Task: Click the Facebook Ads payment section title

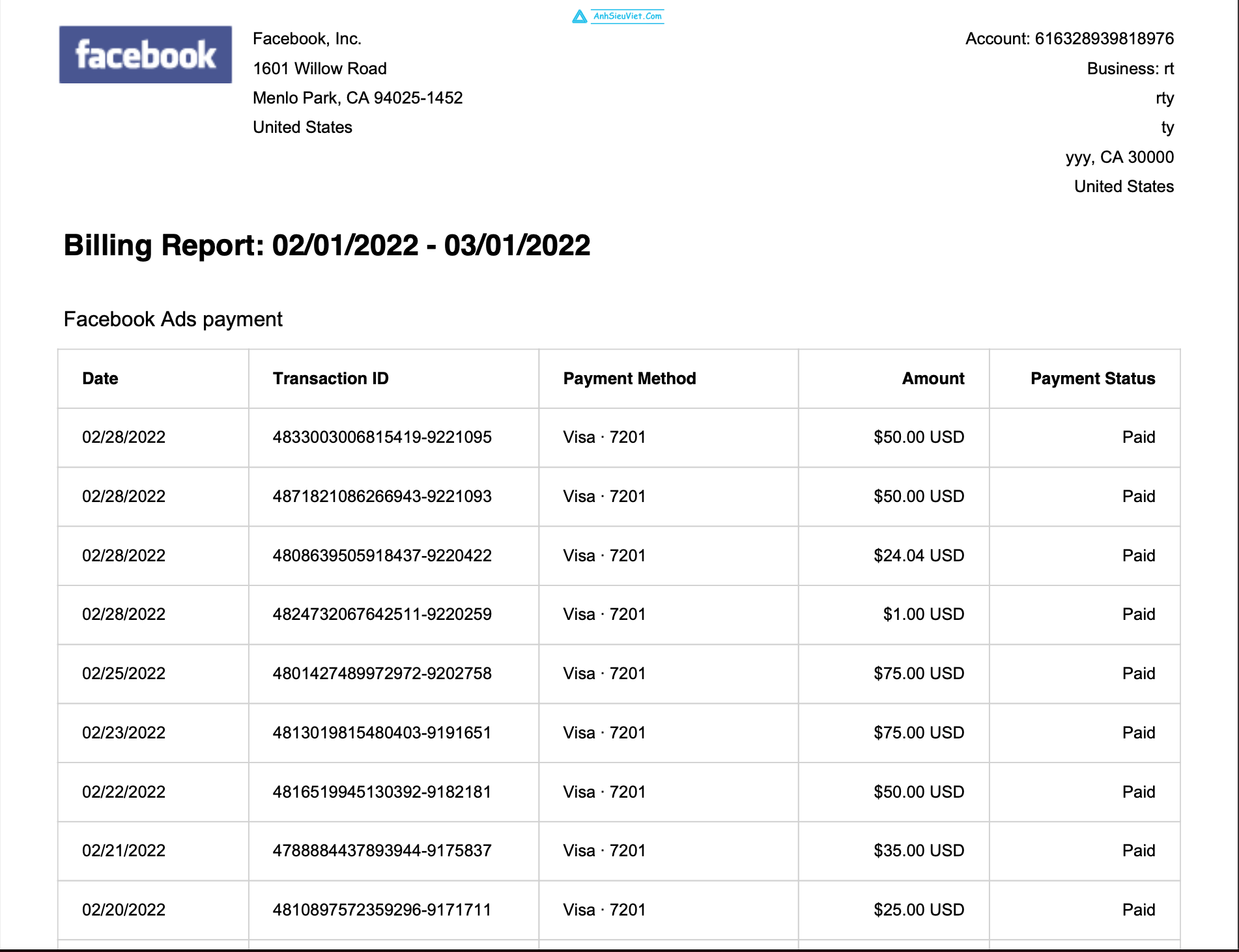Action: pos(173,319)
